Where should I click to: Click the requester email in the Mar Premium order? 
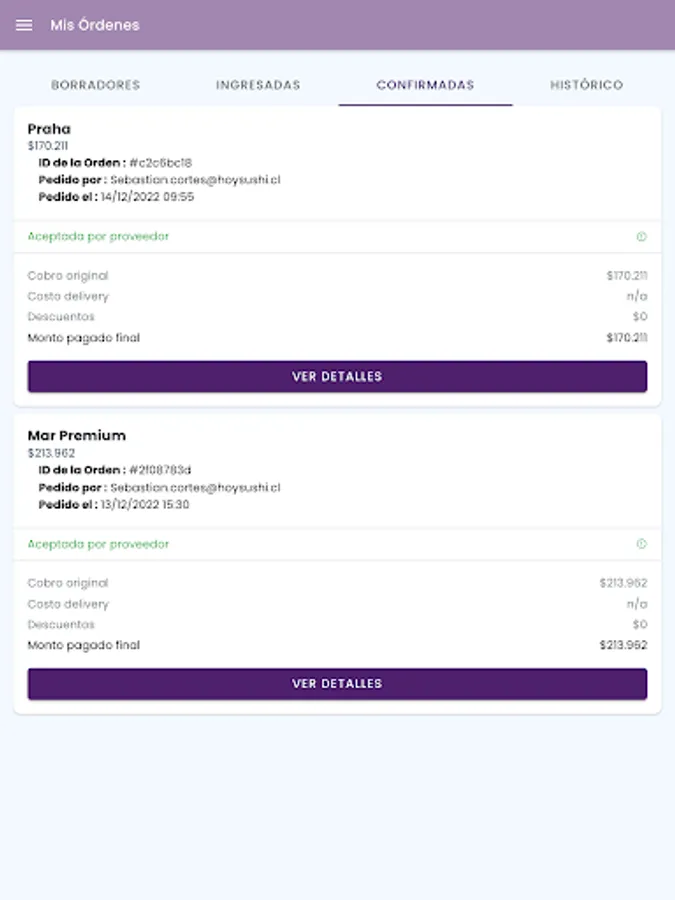pos(195,487)
